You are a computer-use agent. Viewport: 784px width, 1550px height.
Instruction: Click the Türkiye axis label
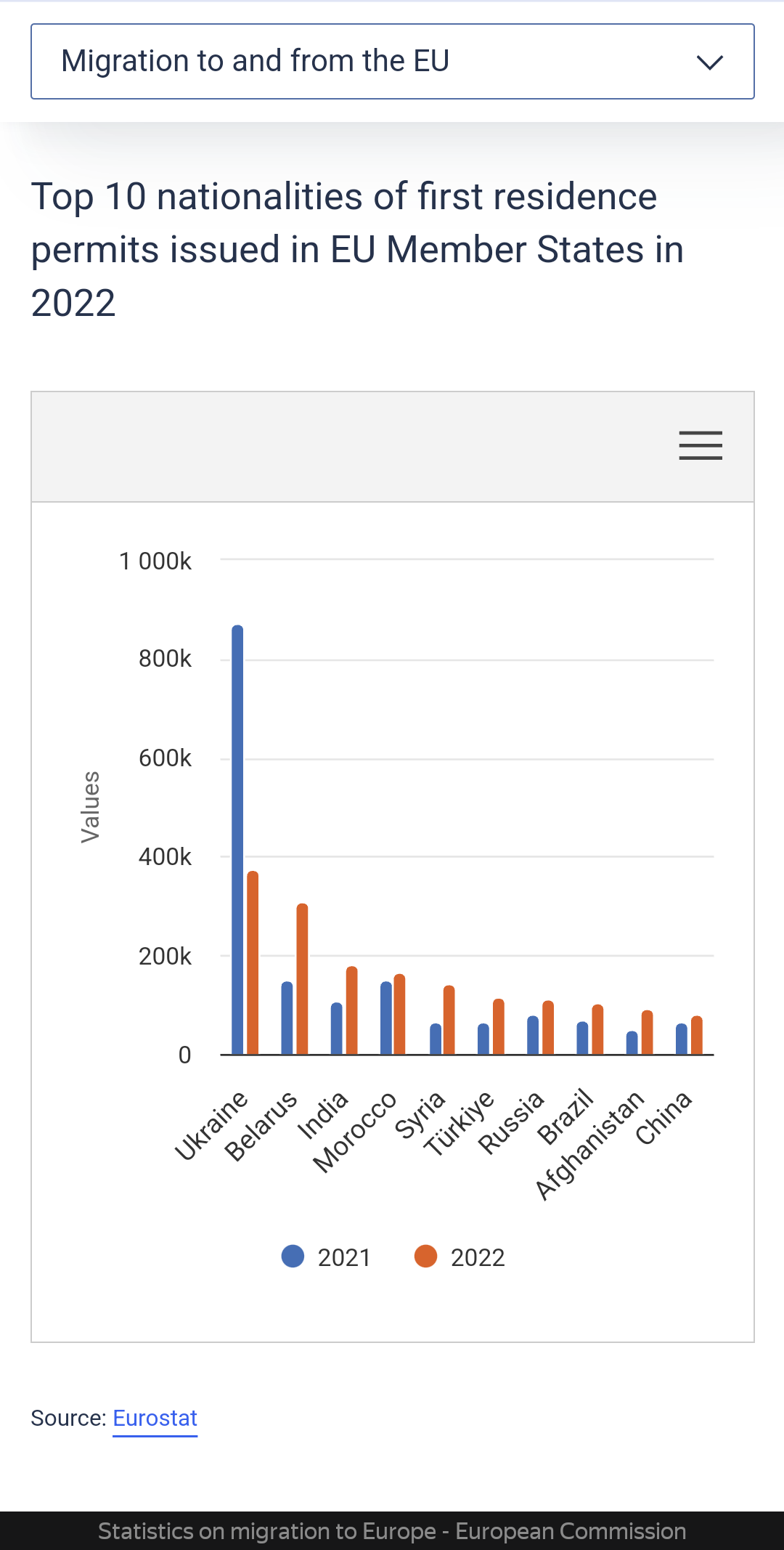459,1124
